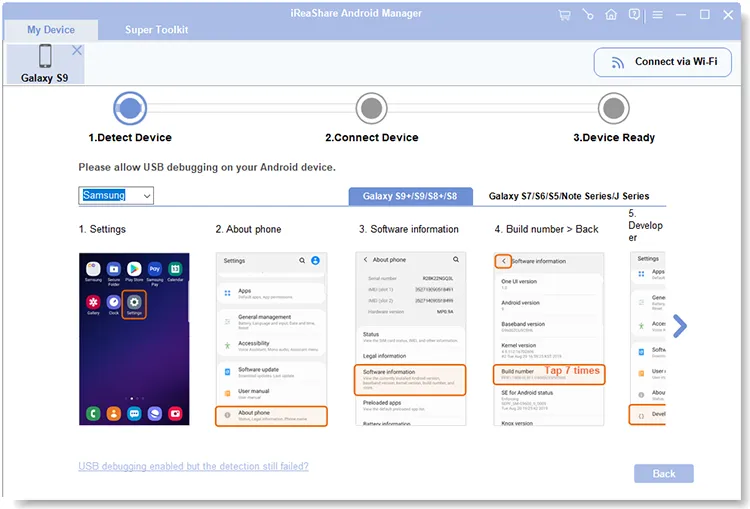This screenshot has height=509, width=750.
Task: Click '4. Build number > Back' label
Action: pos(546,229)
